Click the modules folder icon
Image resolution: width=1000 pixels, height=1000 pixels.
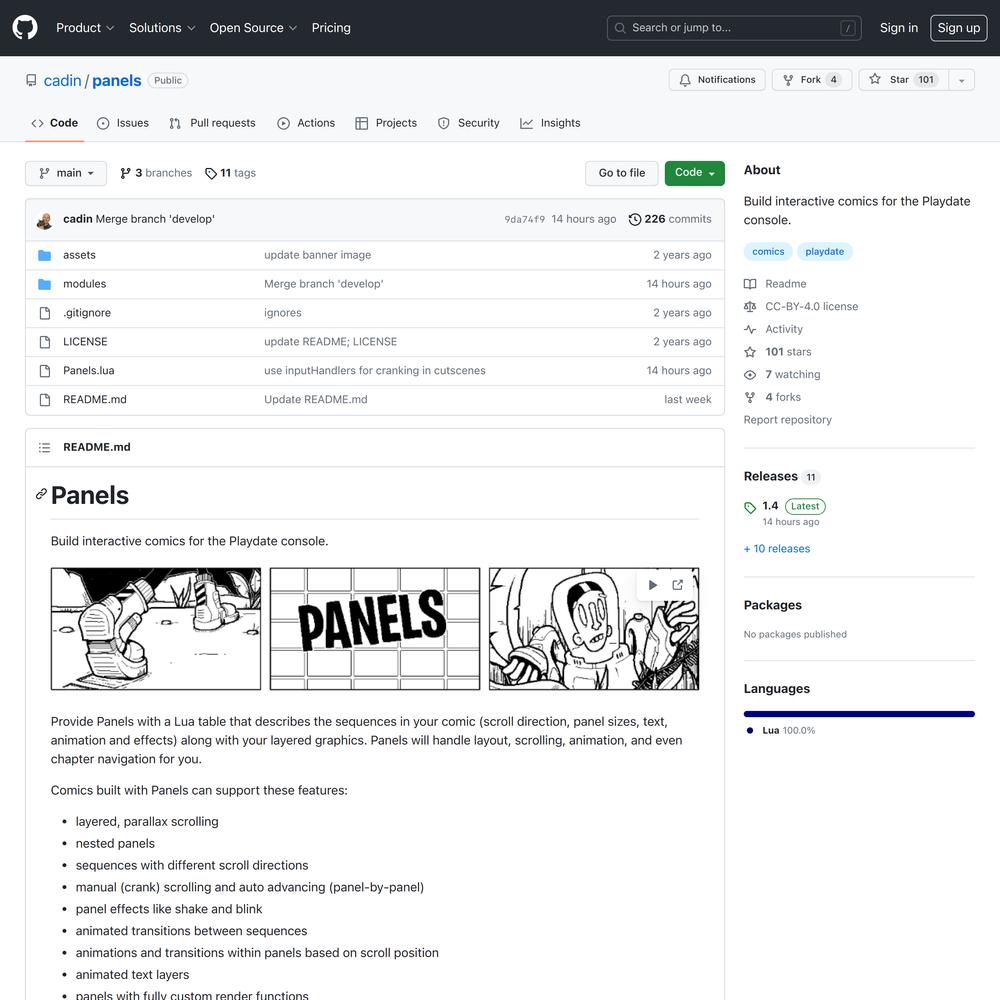[45, 284]
